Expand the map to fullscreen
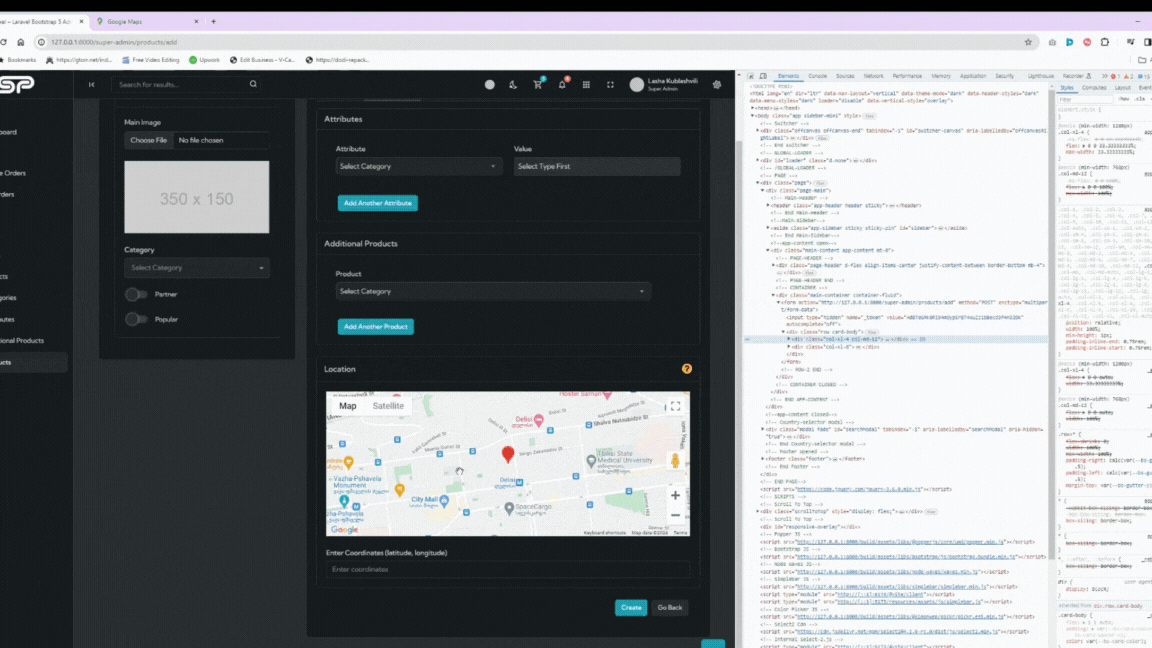Viewport: 1152px width, 648px height. coord(675,406)
